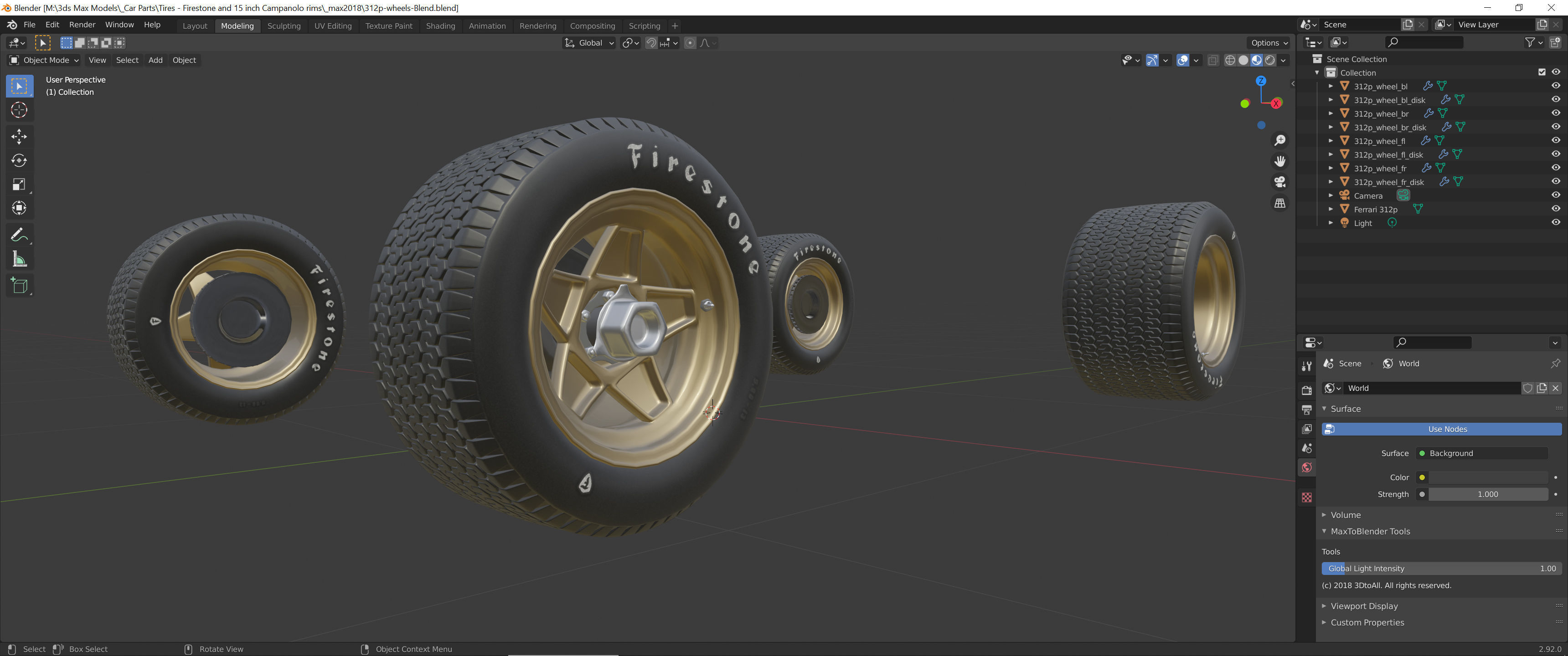Switch to rendered viewport shading

coord(1270,60)
